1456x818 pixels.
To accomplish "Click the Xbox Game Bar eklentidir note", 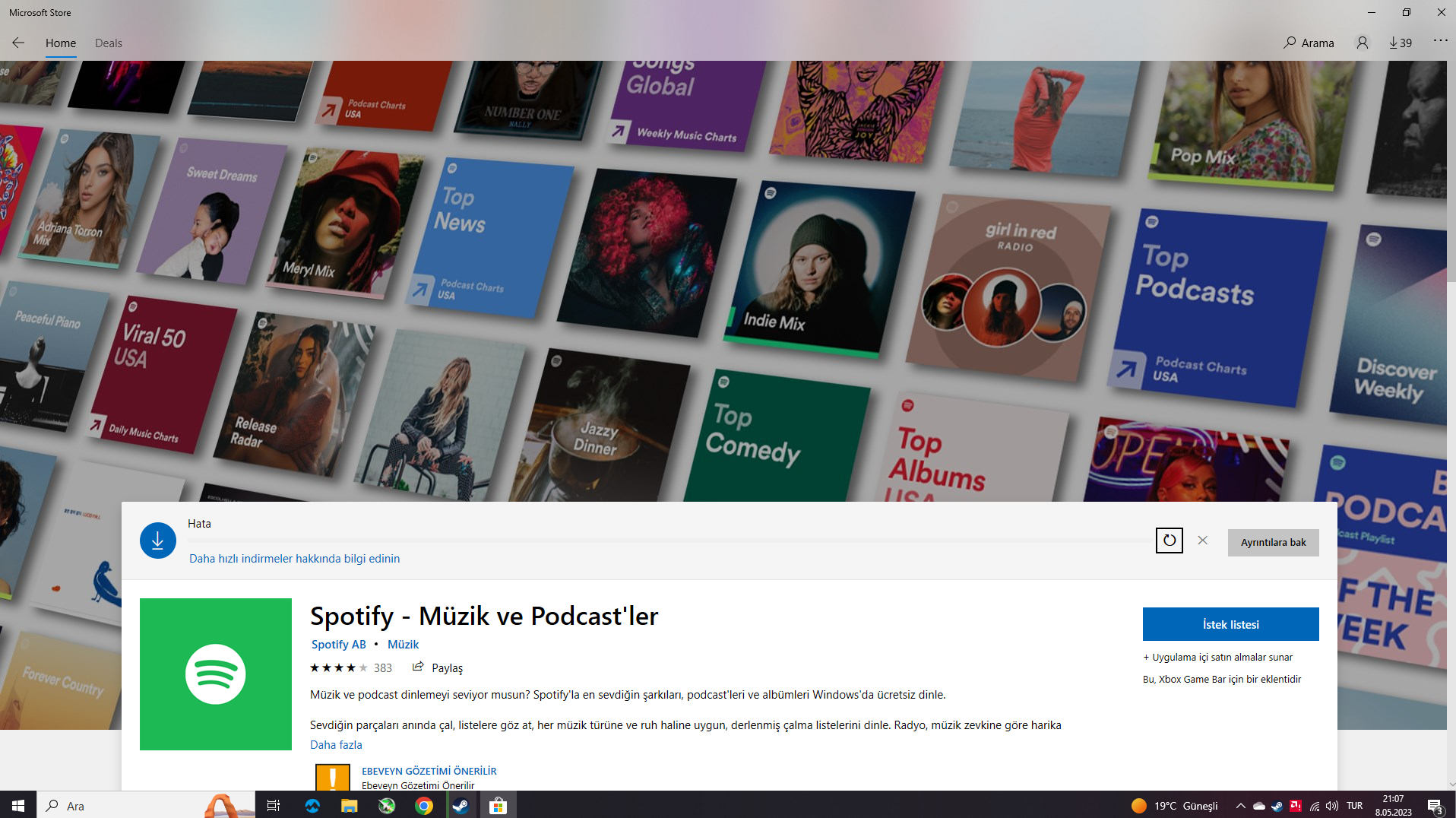I will (1222, 680).
